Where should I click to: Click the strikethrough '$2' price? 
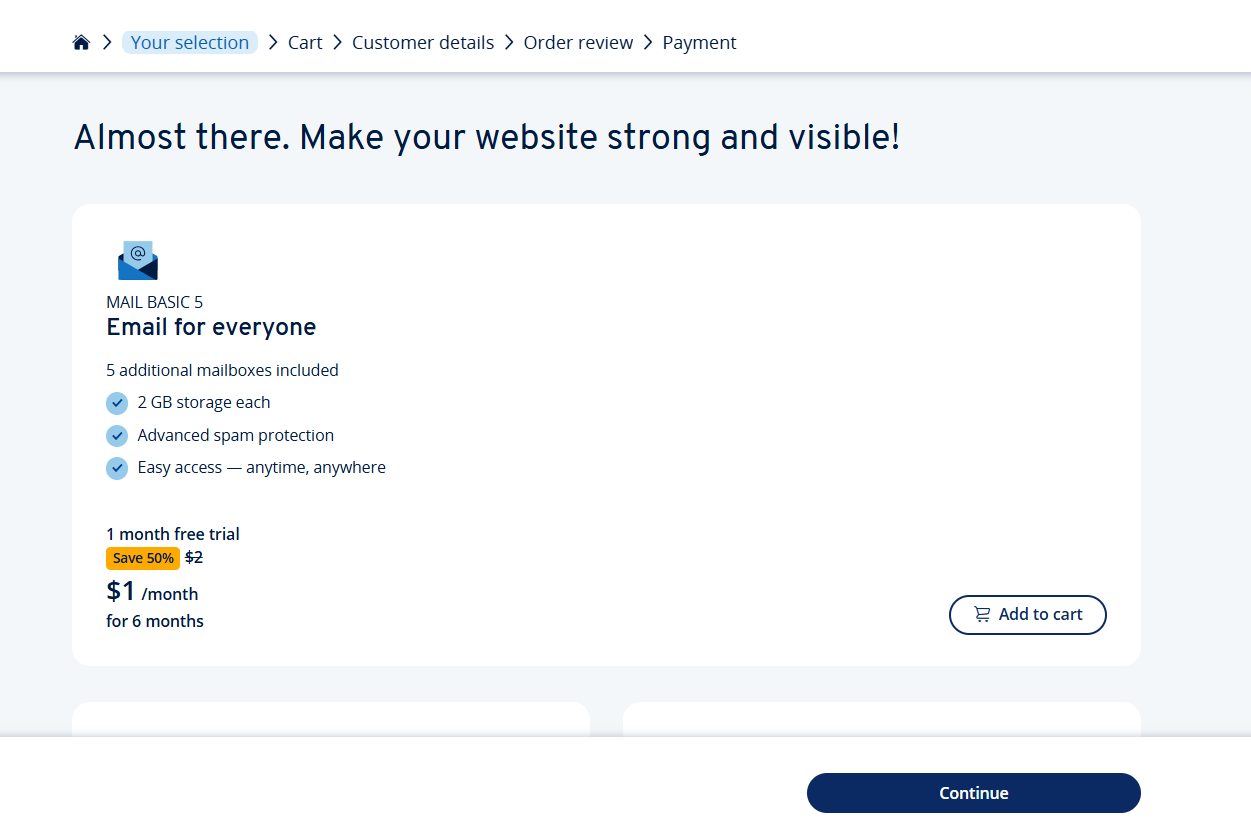coord(194,558)
